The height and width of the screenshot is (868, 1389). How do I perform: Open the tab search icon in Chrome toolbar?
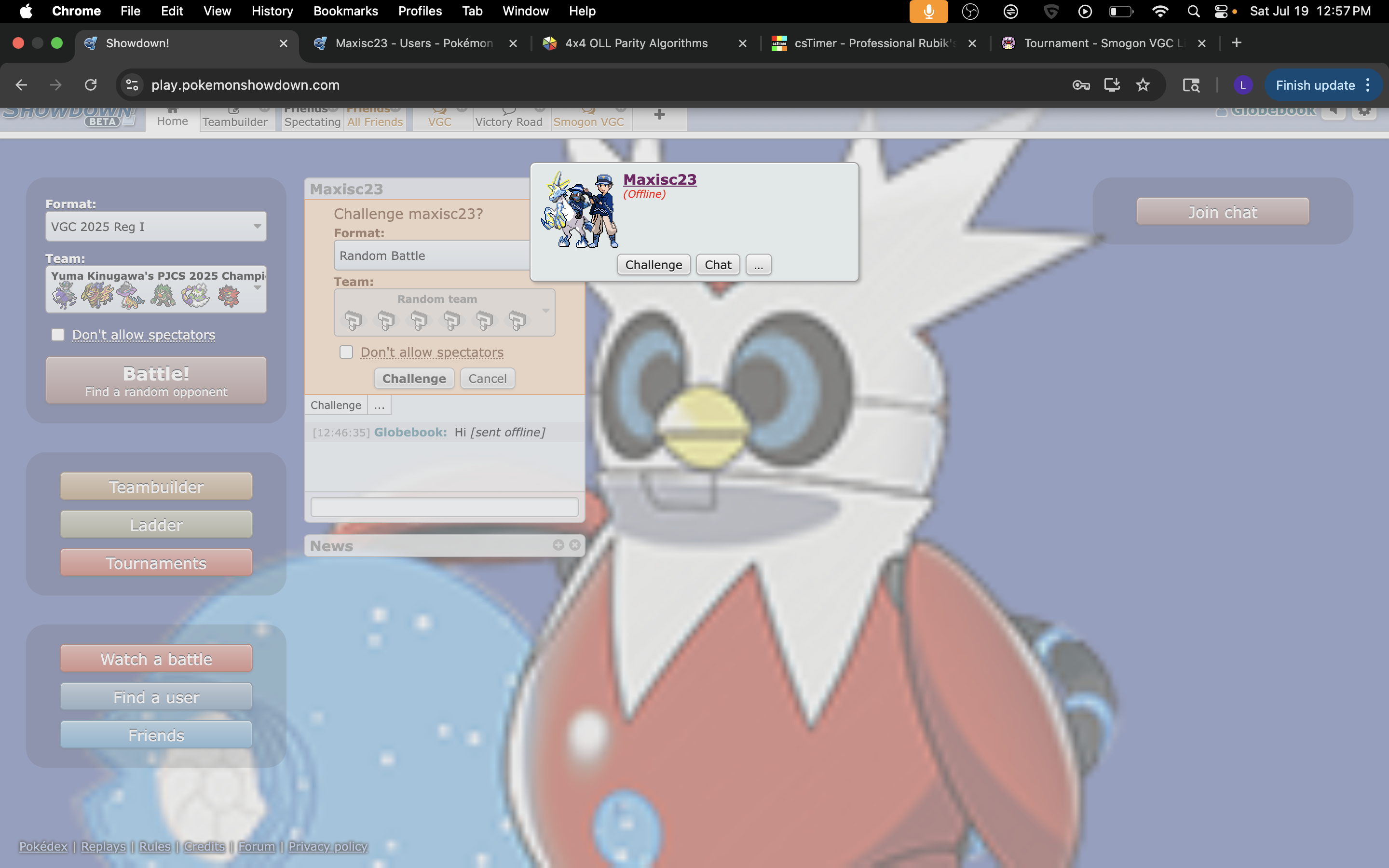(x=1191, y=85)
